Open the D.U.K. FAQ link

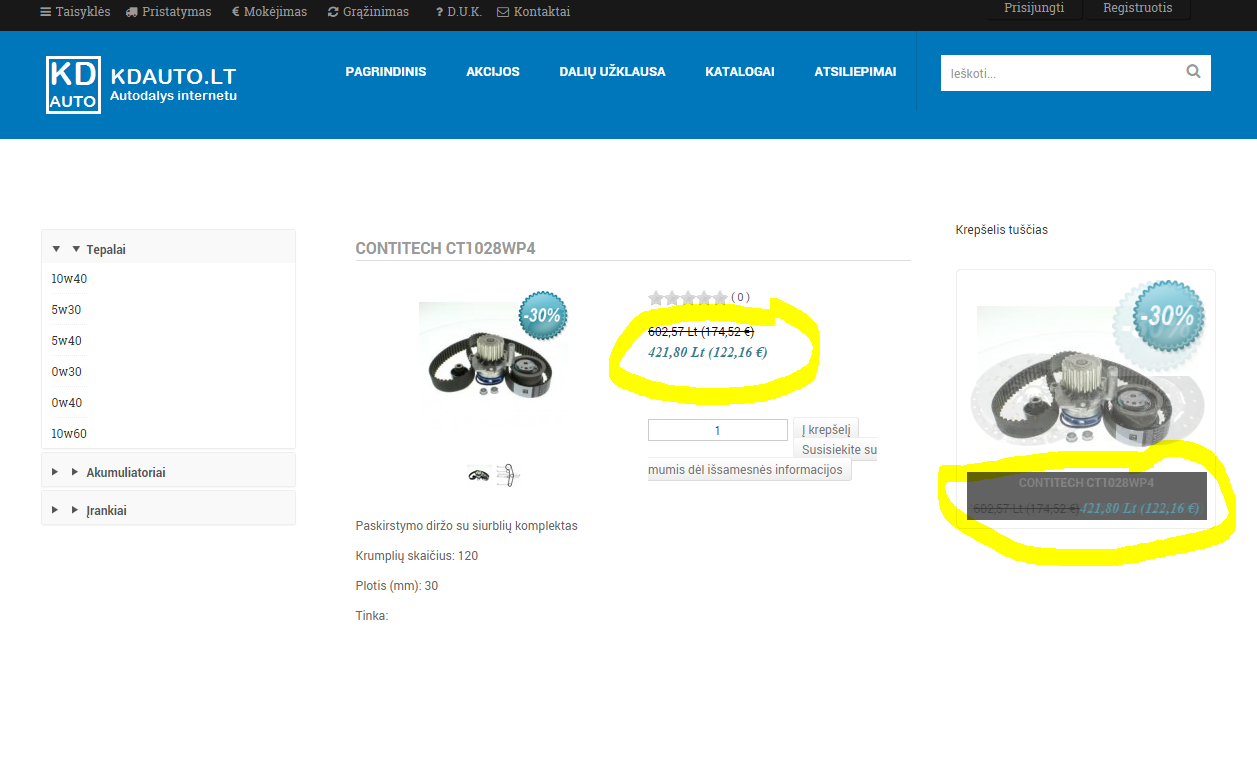[x=459, y=12]
